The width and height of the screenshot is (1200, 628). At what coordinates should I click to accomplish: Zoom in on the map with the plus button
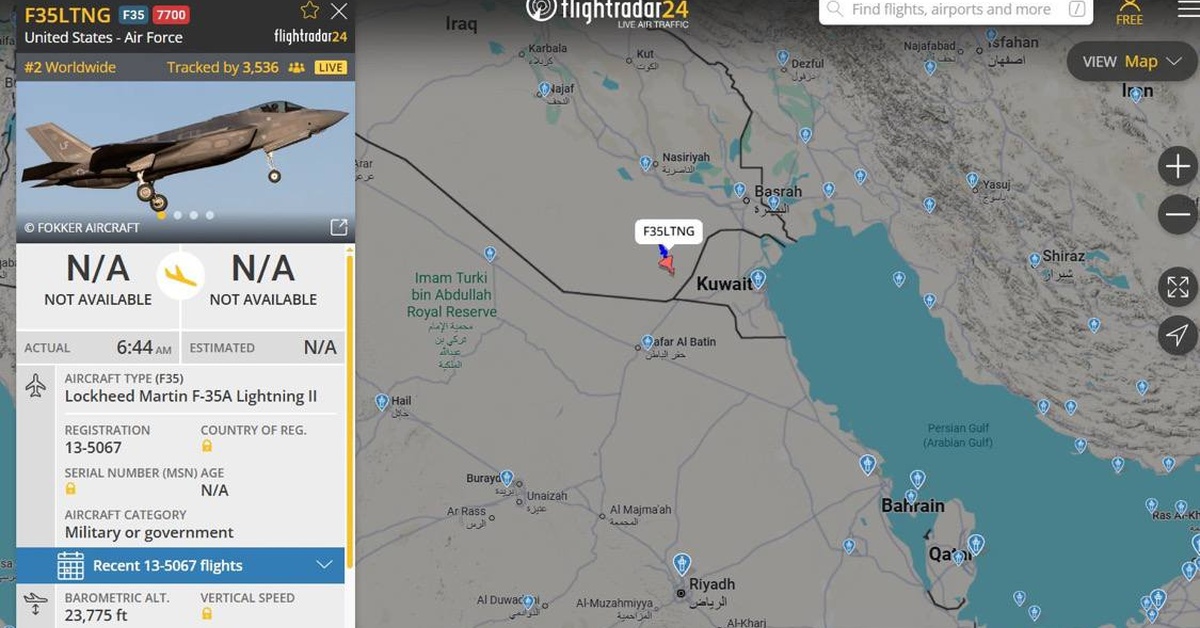pyautogui.click(x=1178, y=166)
